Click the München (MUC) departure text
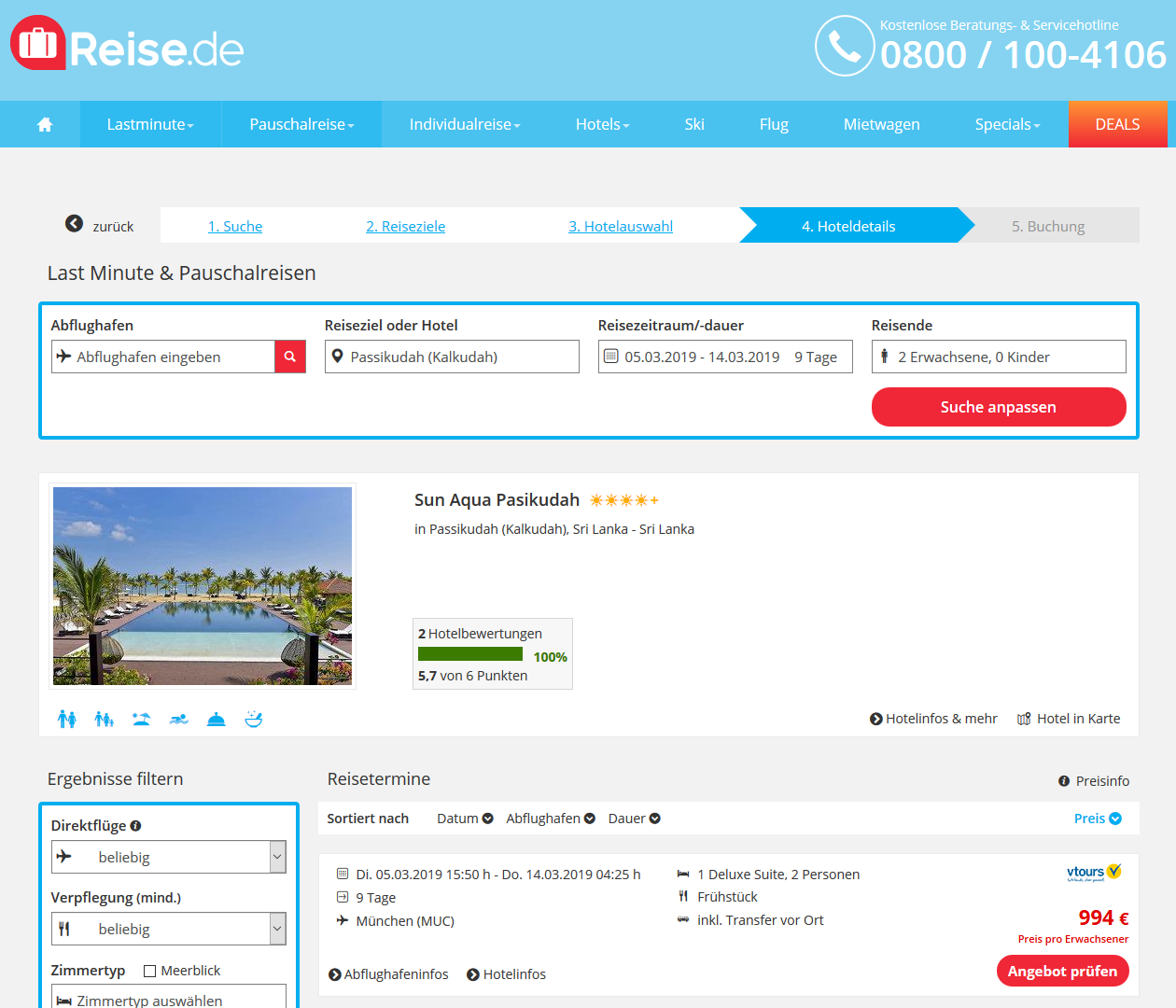This screenshot has width=1176, height=1008. coord(405,921)
